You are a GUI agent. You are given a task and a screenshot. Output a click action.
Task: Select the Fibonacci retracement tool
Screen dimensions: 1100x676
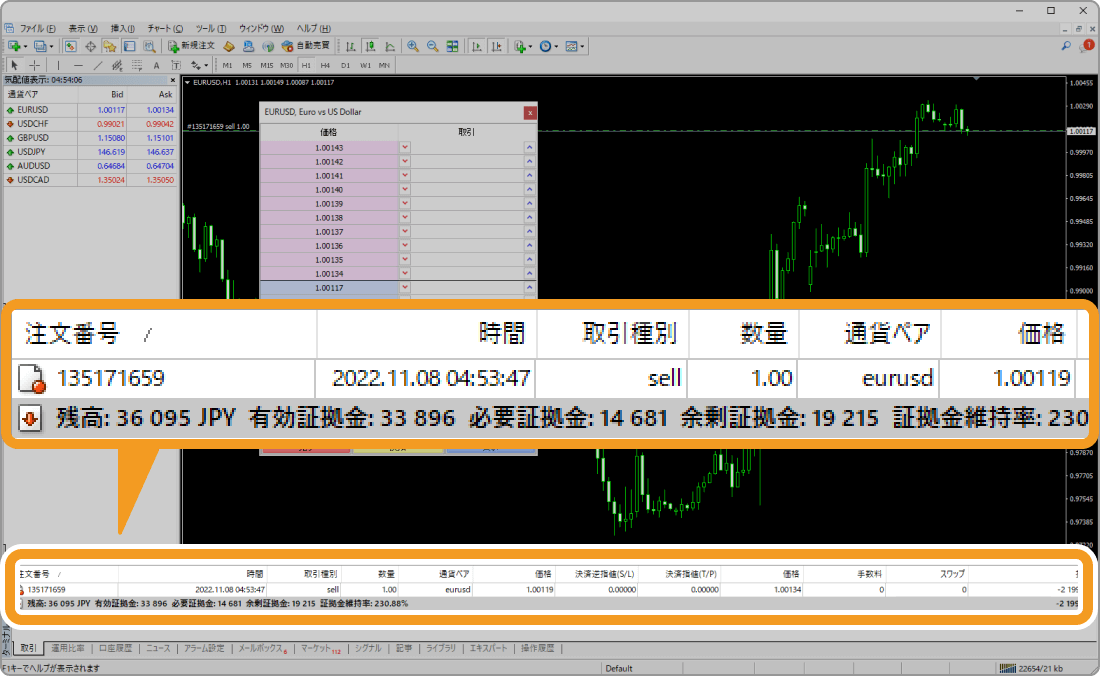click(x=137, y=65)
